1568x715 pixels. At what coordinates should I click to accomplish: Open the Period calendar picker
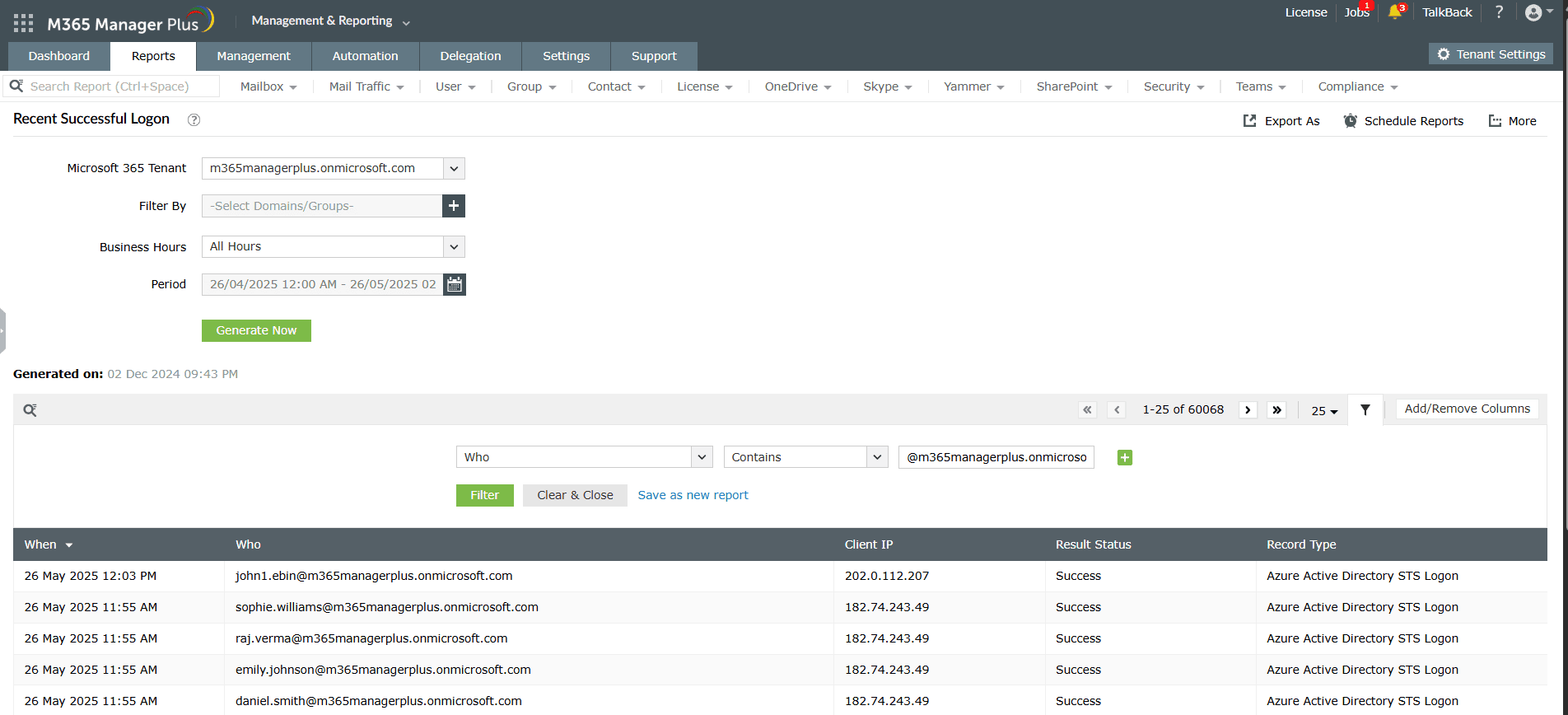[455, 284]
